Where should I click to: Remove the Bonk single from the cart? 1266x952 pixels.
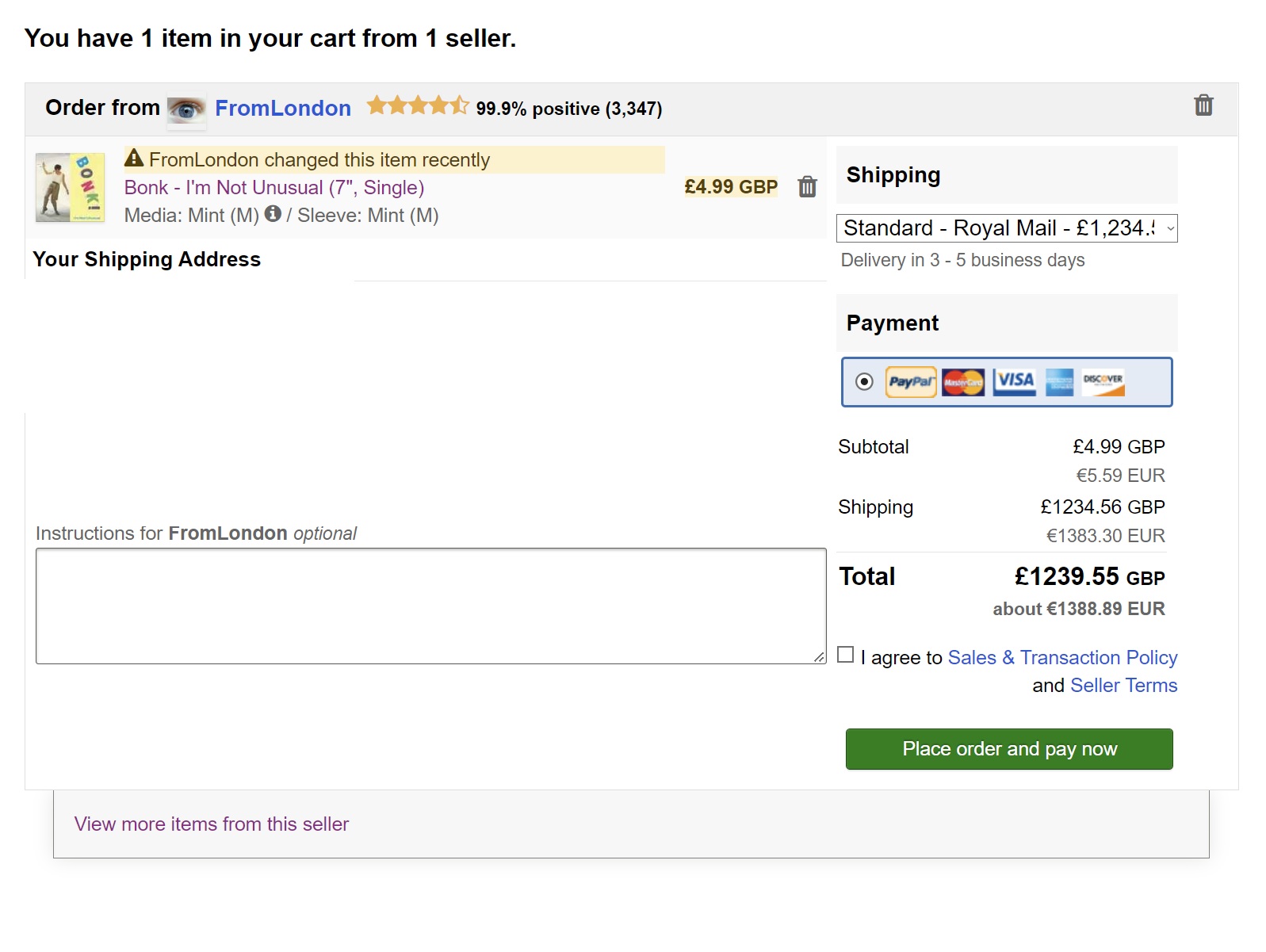(807, 187)
